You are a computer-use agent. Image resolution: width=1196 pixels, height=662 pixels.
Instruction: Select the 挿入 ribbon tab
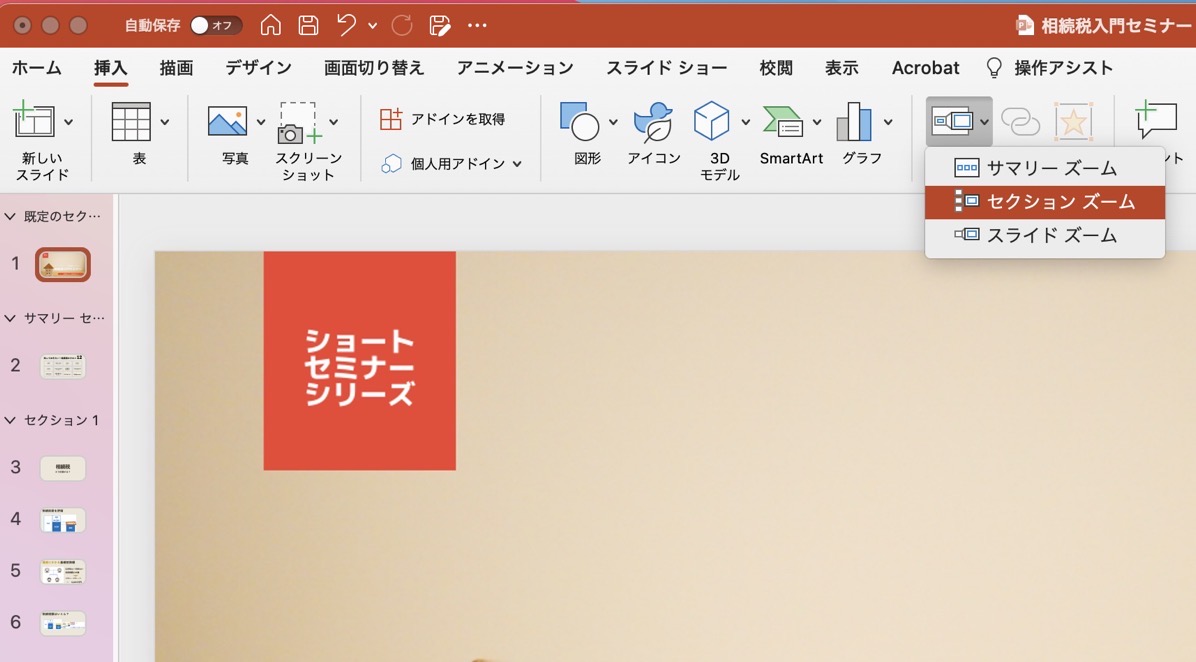tap(111, 68)
